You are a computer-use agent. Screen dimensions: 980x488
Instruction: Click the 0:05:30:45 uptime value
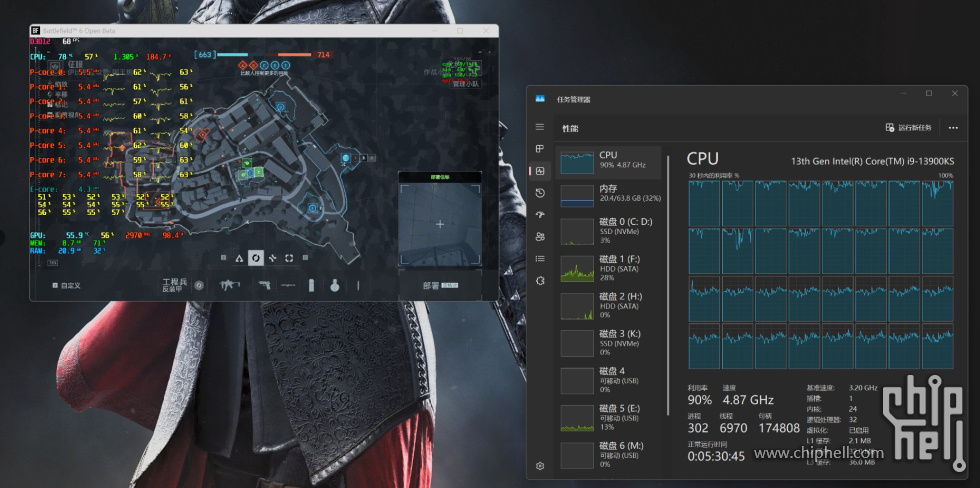[716, 457]
